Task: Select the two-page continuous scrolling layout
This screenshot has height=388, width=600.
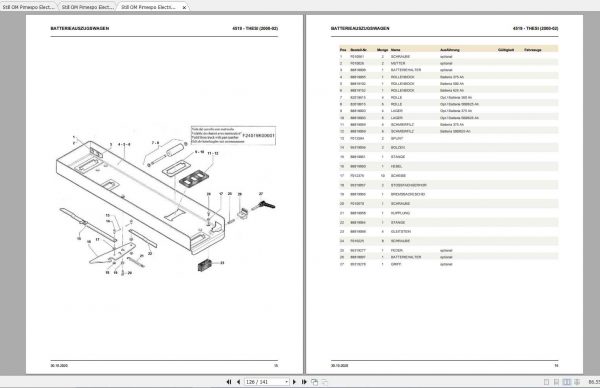Action: click(577, 382)
